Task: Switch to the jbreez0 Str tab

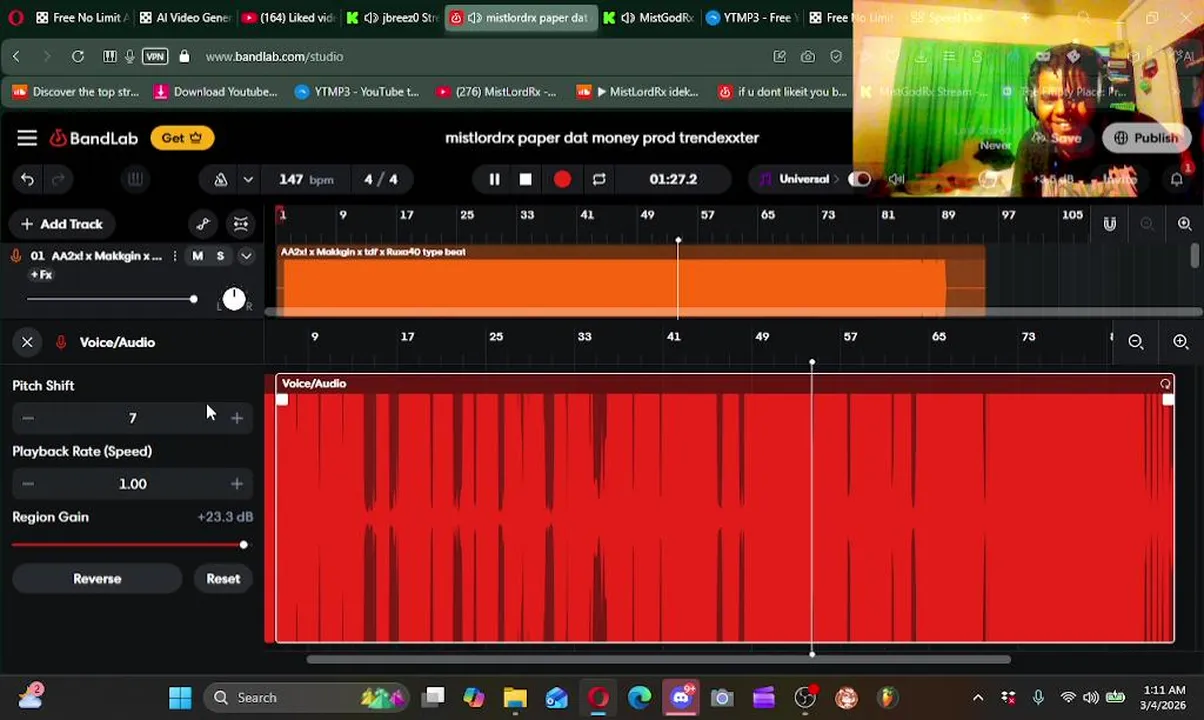Action: click(391, 18)
